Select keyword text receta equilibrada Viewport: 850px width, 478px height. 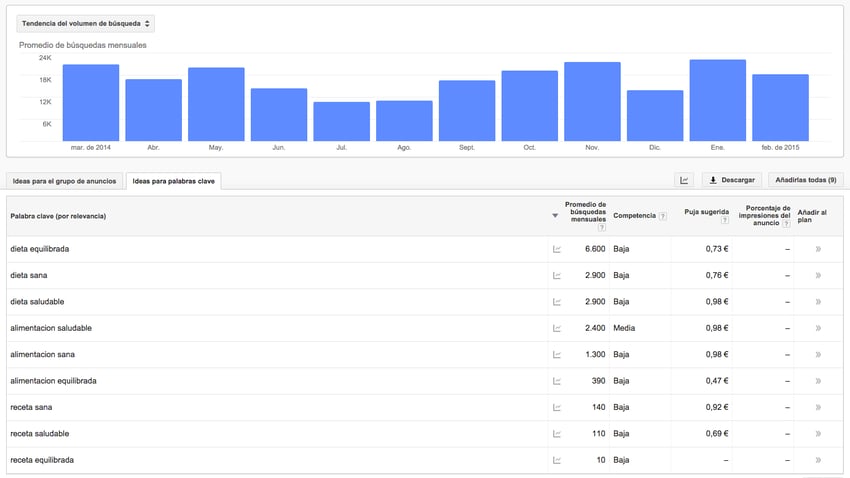tap(42, 460)
